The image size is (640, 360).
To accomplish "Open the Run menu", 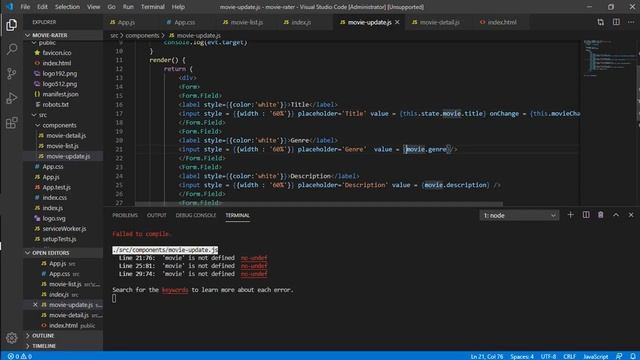I will pyautogui.click(x=128, y=7).
